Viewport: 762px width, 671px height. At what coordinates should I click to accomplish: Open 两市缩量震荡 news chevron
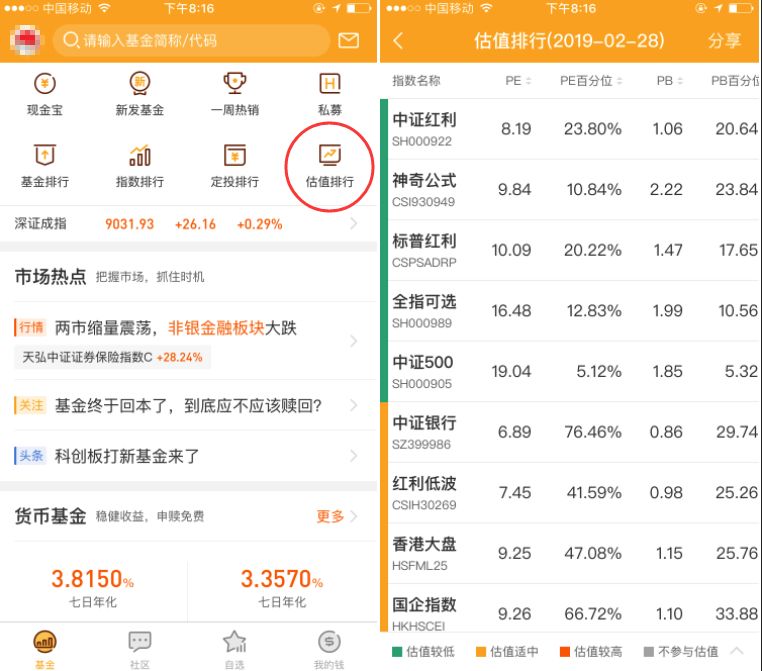[x=354, y=341]
